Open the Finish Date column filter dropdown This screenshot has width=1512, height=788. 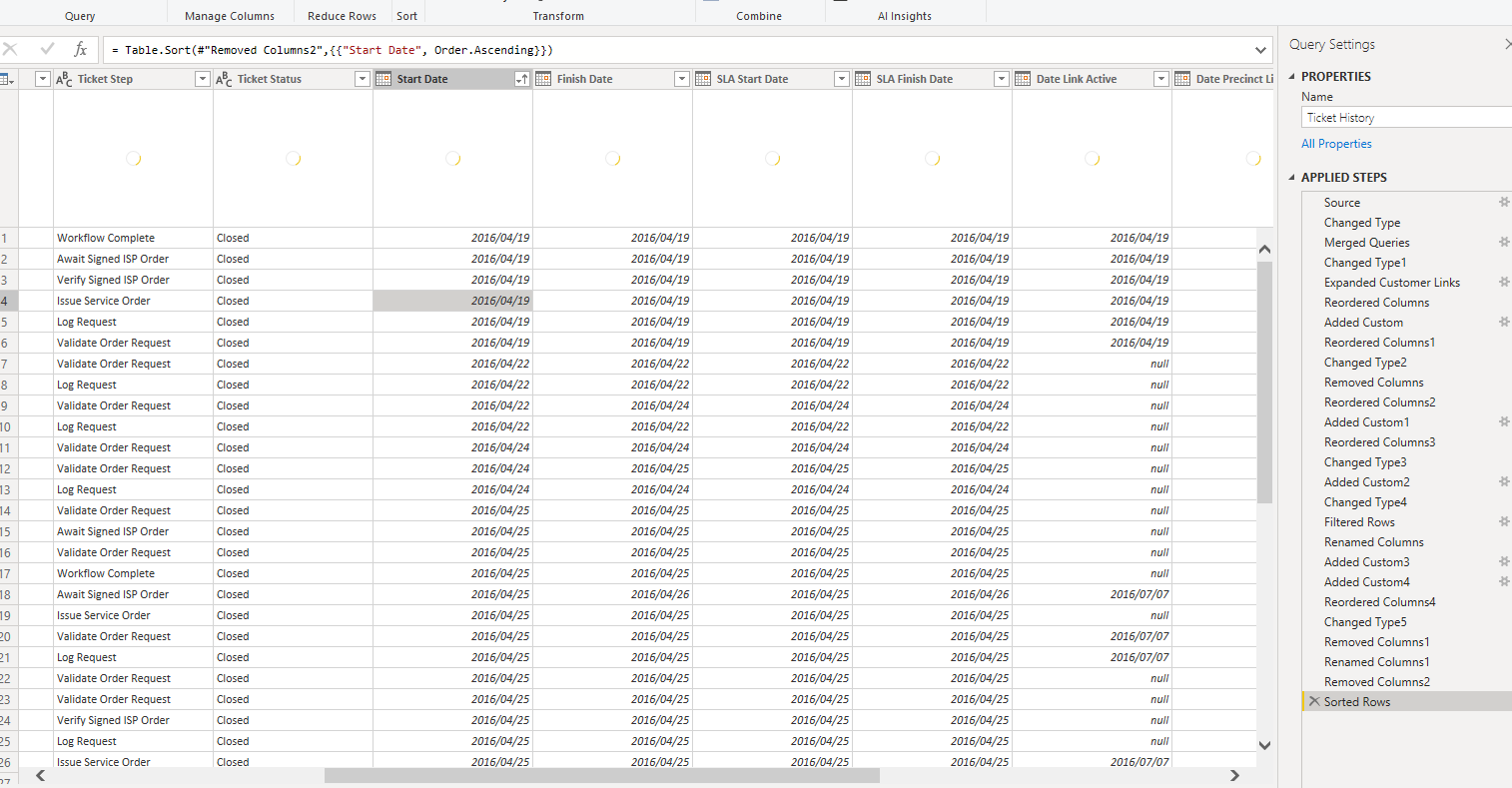[682, 79]
